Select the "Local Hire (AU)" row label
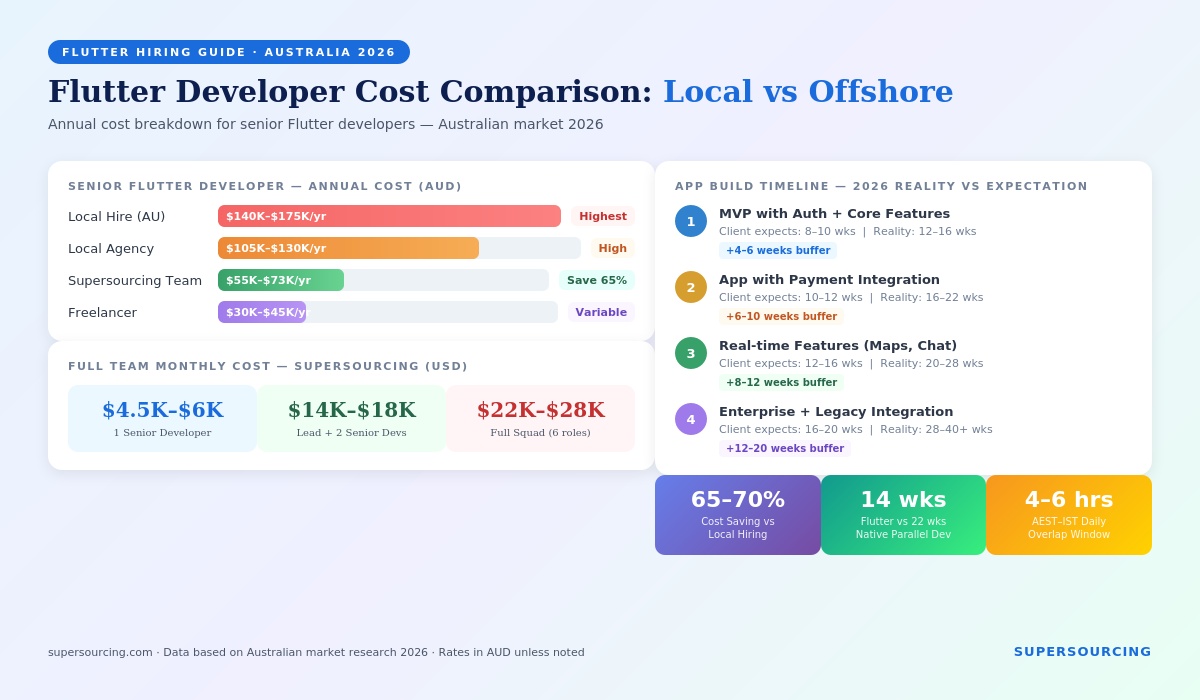 coord(117,216)
